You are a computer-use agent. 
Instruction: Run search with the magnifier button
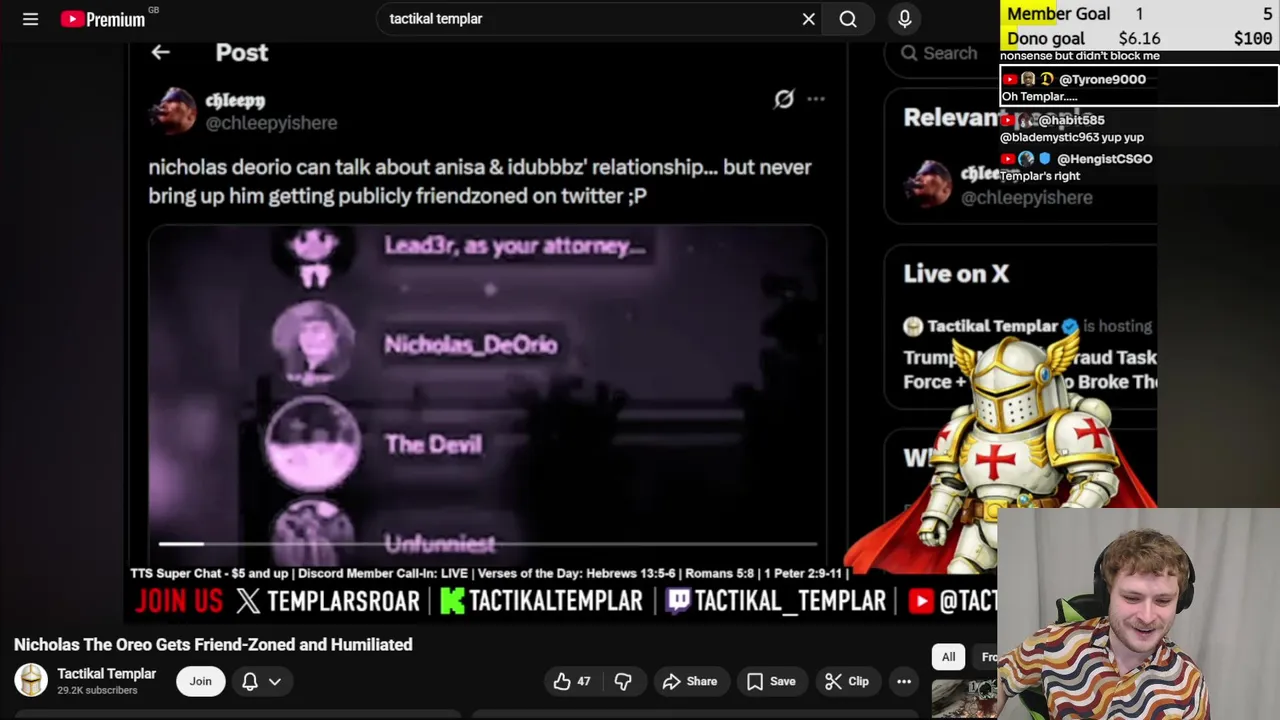(848, 19)
